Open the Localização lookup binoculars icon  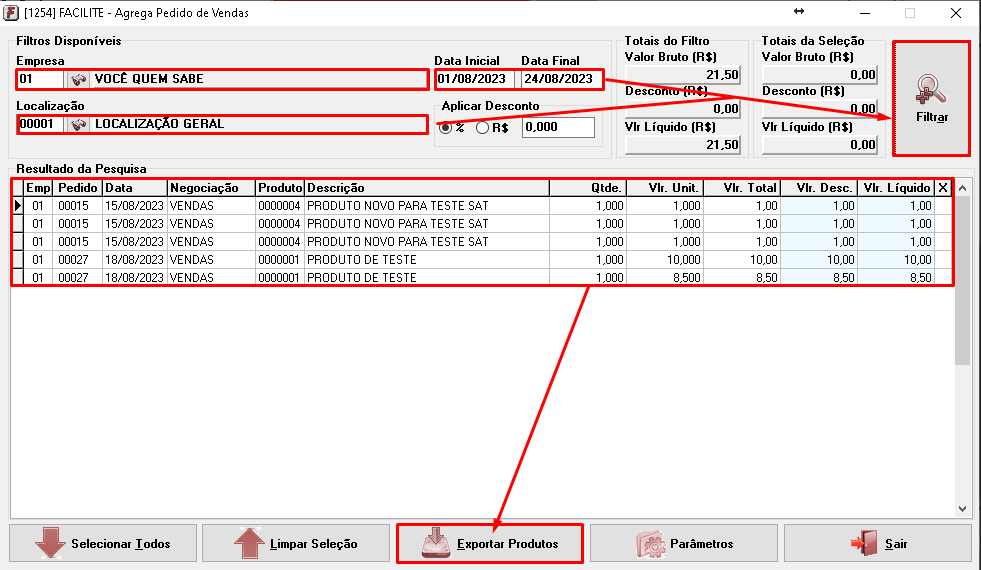pyautogui.click(x=78, y=125)
